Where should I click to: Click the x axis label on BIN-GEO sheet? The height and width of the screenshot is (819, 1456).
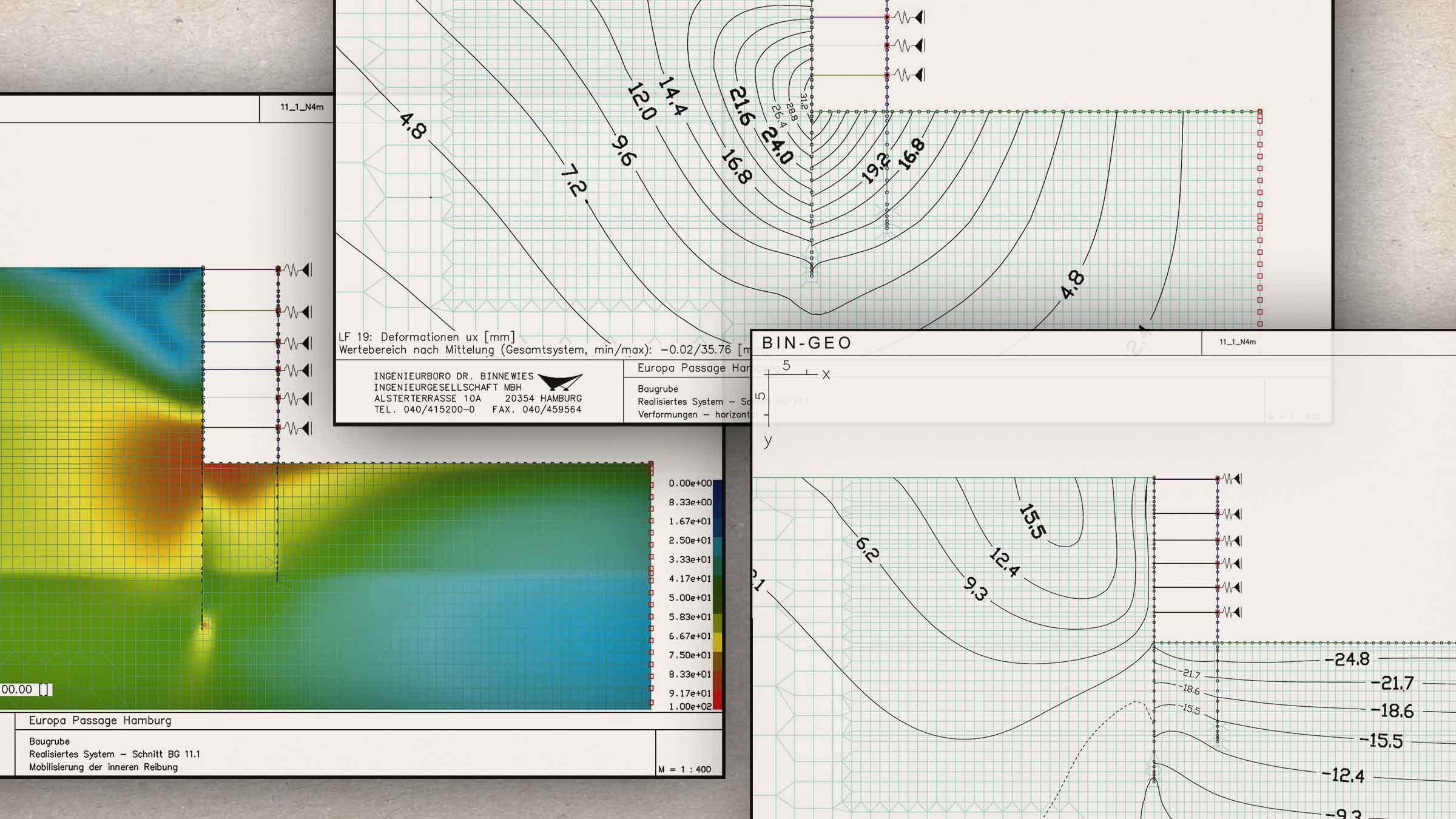(826, 374)
